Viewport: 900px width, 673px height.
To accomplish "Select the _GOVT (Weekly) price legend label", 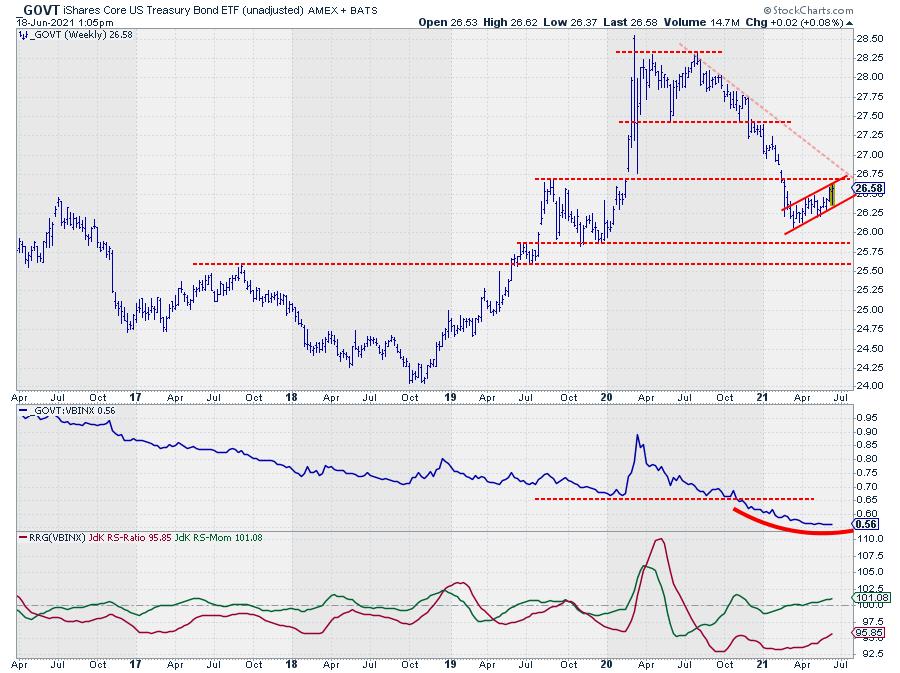I will 62,36.
